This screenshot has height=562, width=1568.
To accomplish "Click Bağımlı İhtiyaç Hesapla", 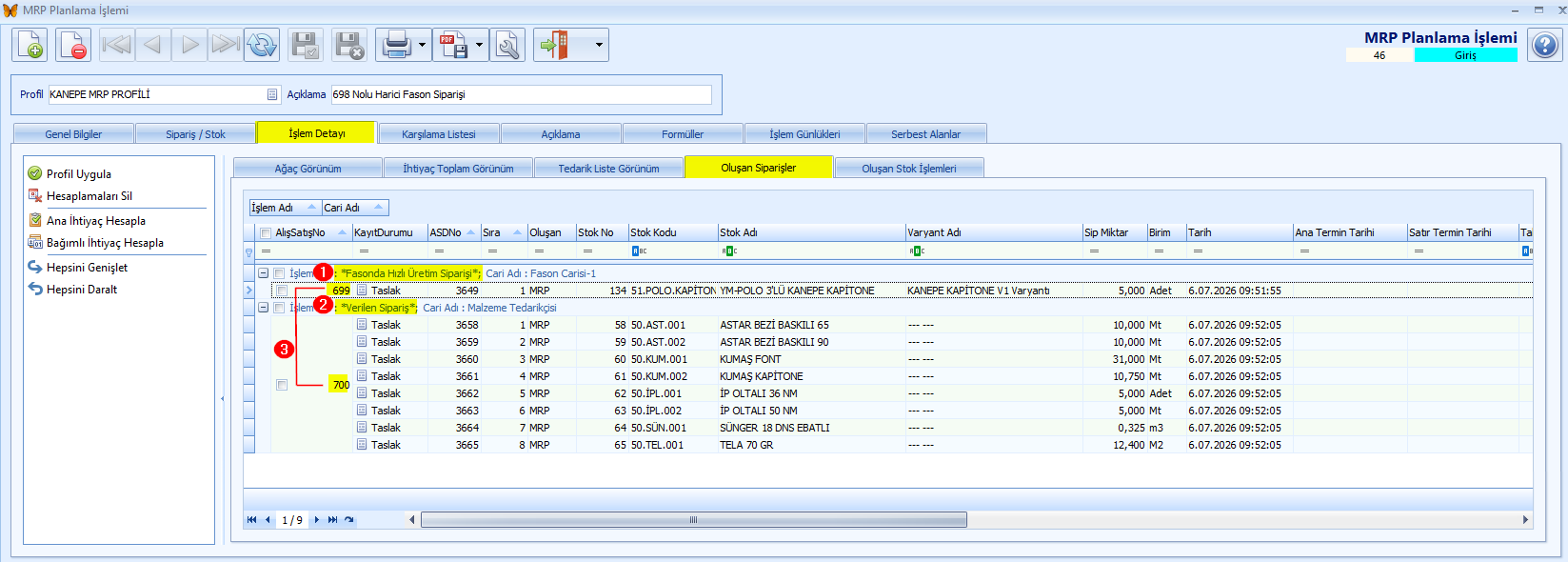I will click(105, 243).
